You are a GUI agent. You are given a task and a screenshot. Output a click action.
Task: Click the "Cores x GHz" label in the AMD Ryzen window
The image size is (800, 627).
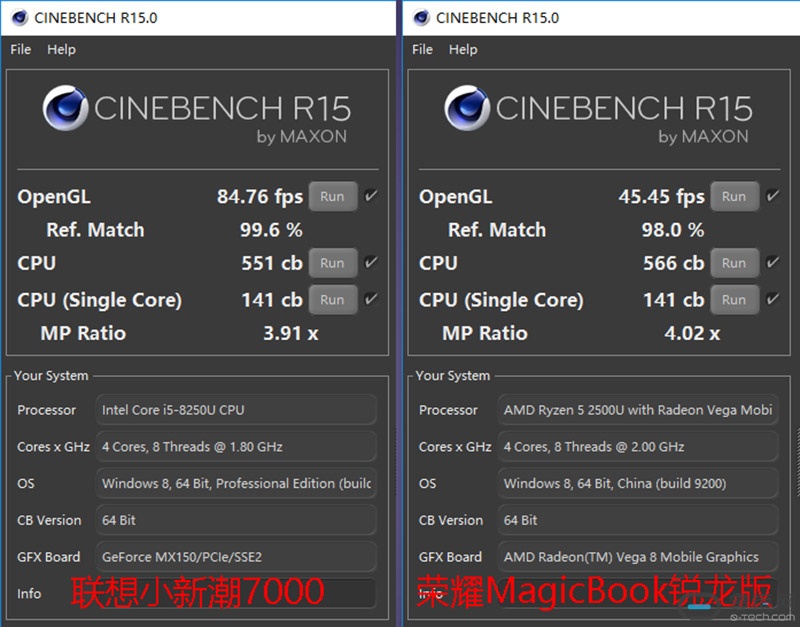click(x=455, y=447)
